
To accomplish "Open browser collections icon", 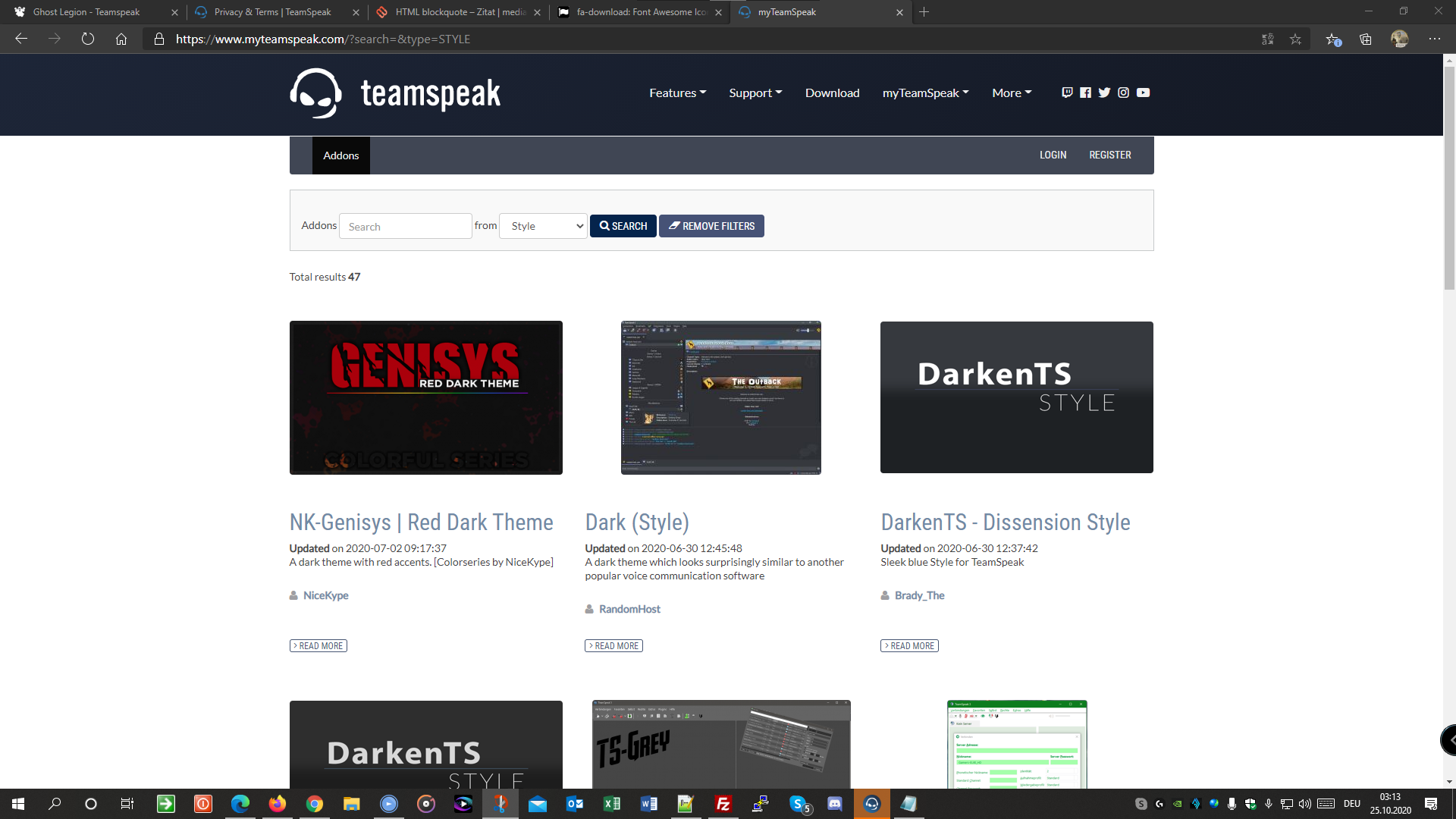I will pyautogui.click(x=1366, y=39).
